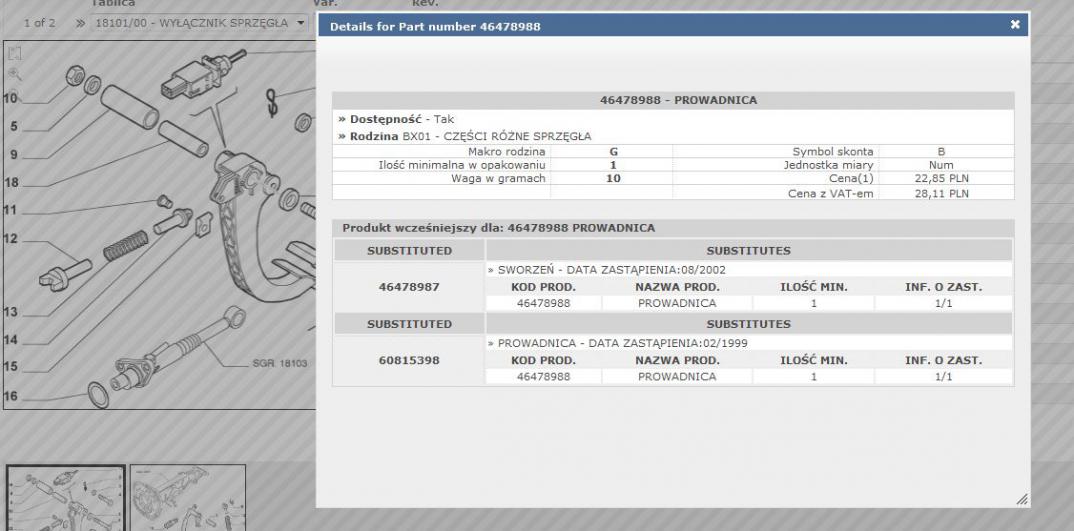Open the Tablica dropdown 18101/00 WYŁĄCZNIK SPRZĘGŁA
The width and height of the screenshot is (1074, 531).
200,23
